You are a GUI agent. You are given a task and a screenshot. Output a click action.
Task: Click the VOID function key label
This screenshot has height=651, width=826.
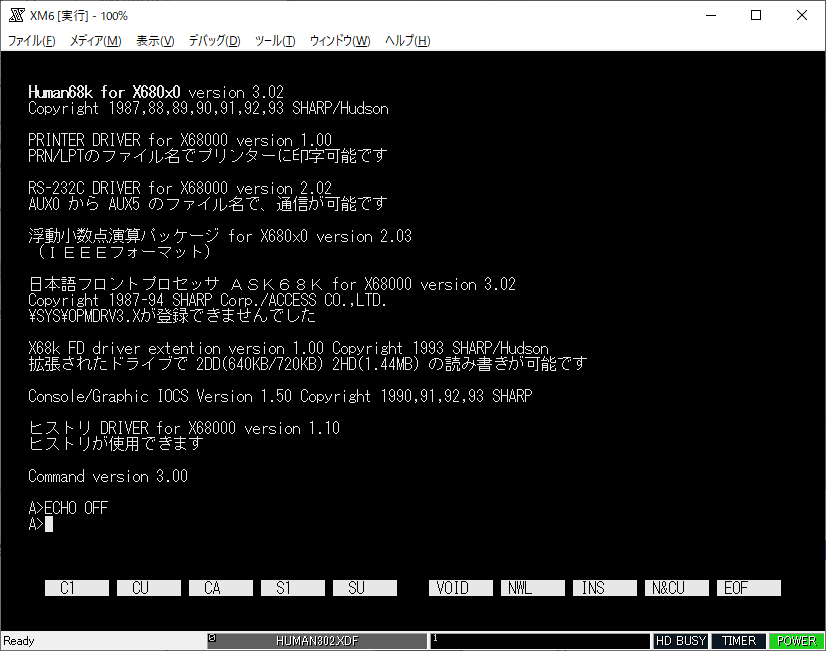[x=461, y=588]
